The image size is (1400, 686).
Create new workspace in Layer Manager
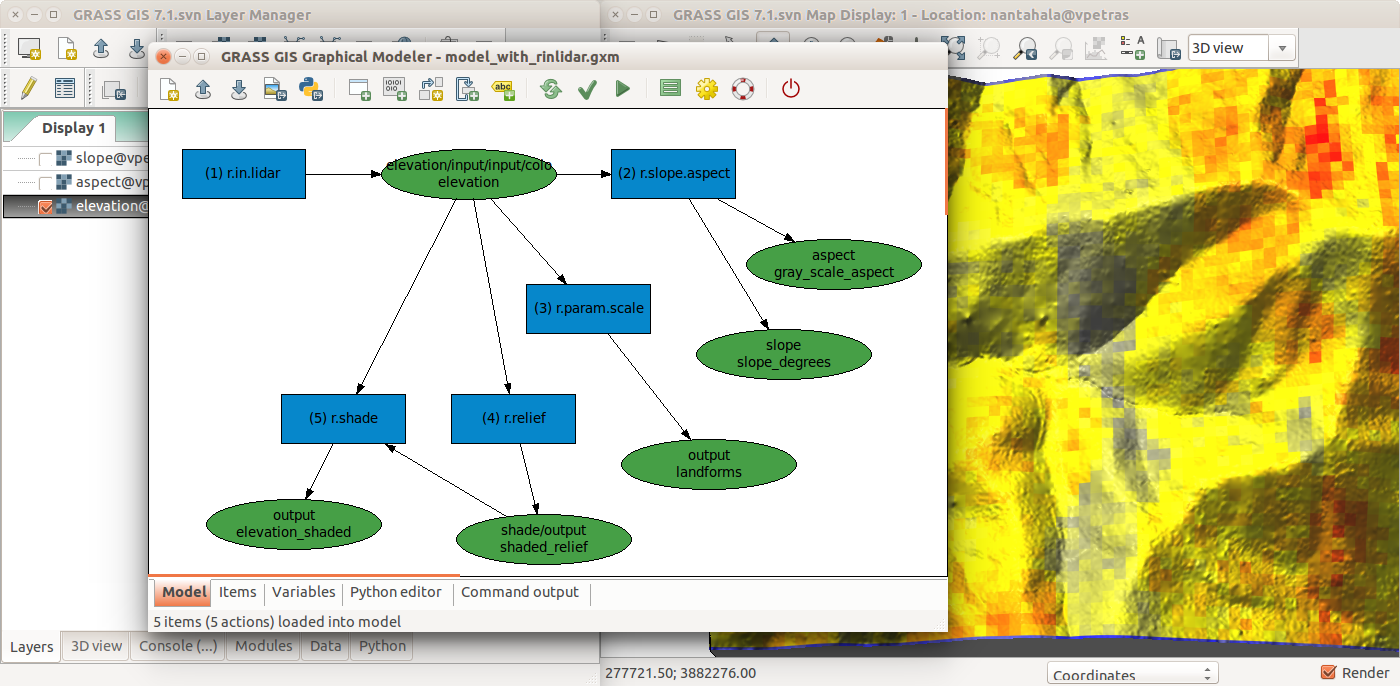point(66,48)
